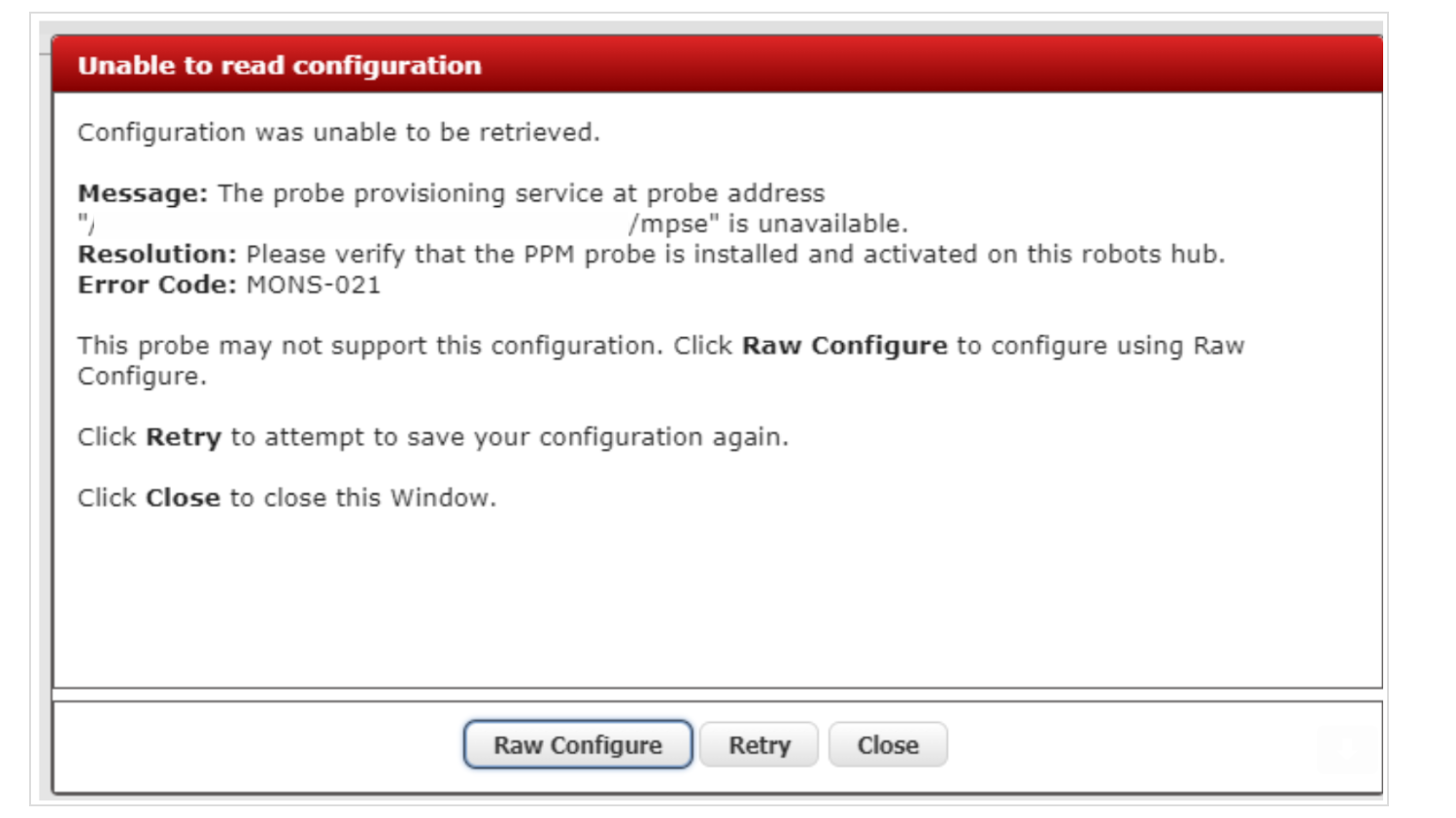
Task: Close the error dialog with Close button
Action: 887,745
